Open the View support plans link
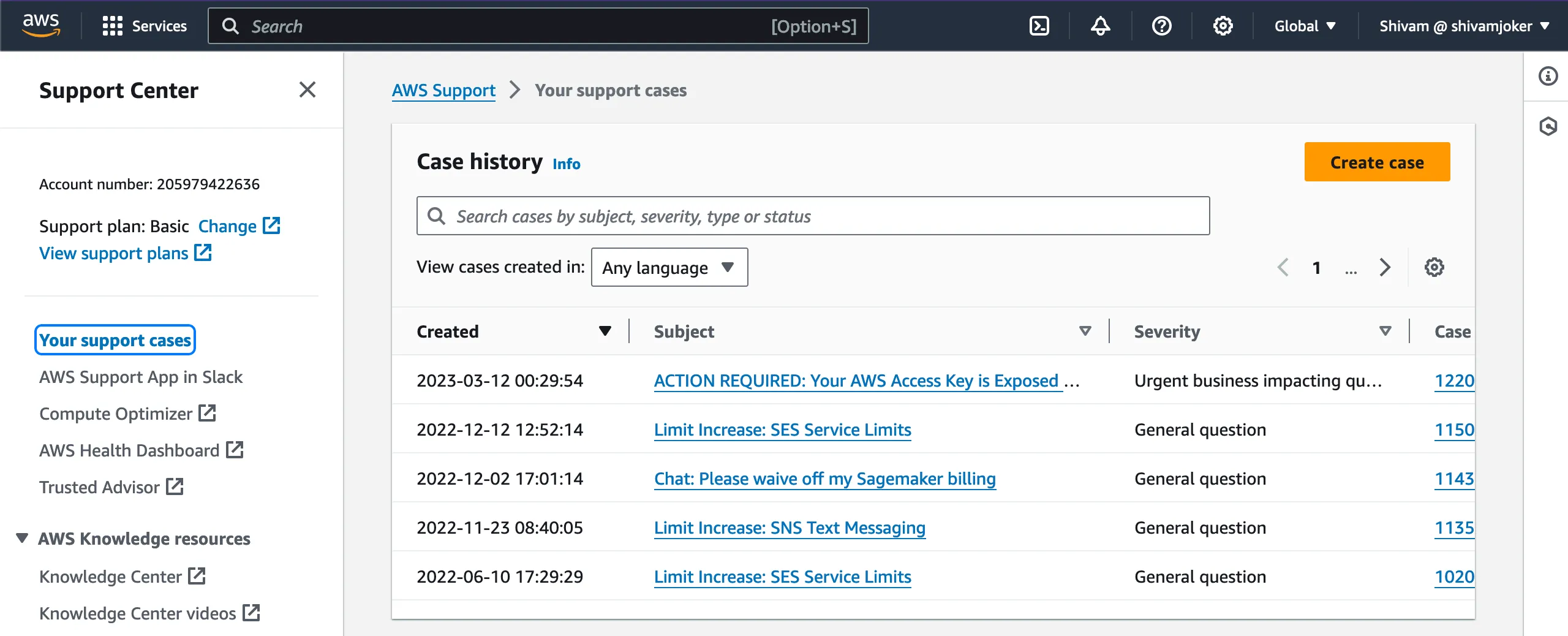This screenshot has height=636, width=1568. 126,253
